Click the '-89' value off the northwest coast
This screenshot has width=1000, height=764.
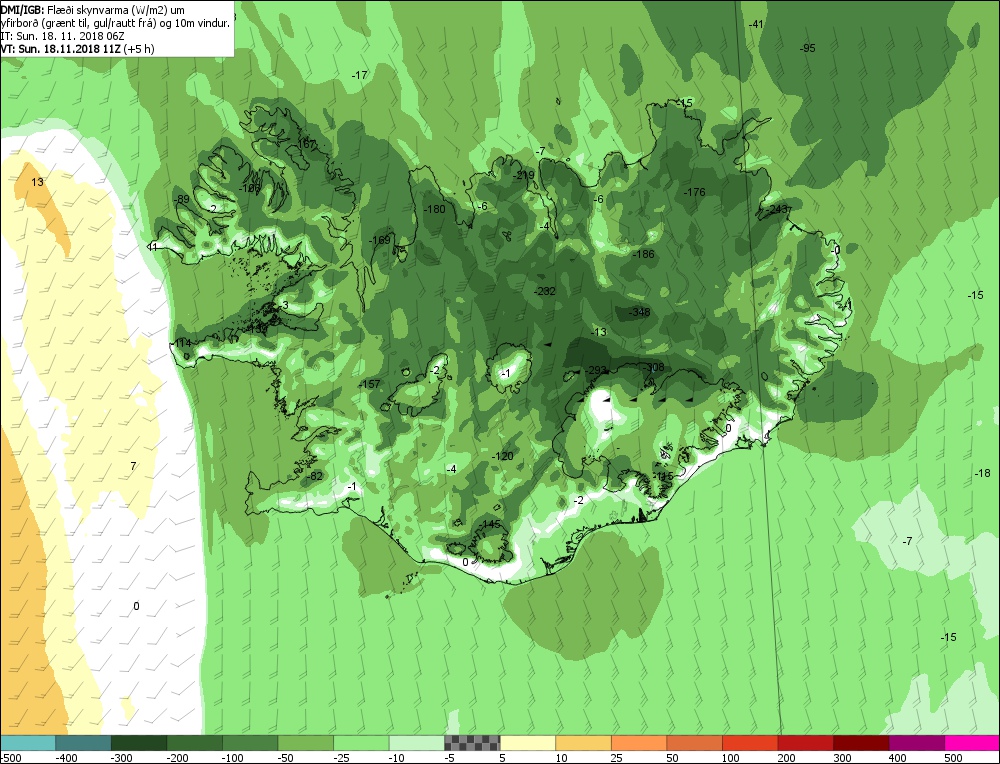pos(181,200)
